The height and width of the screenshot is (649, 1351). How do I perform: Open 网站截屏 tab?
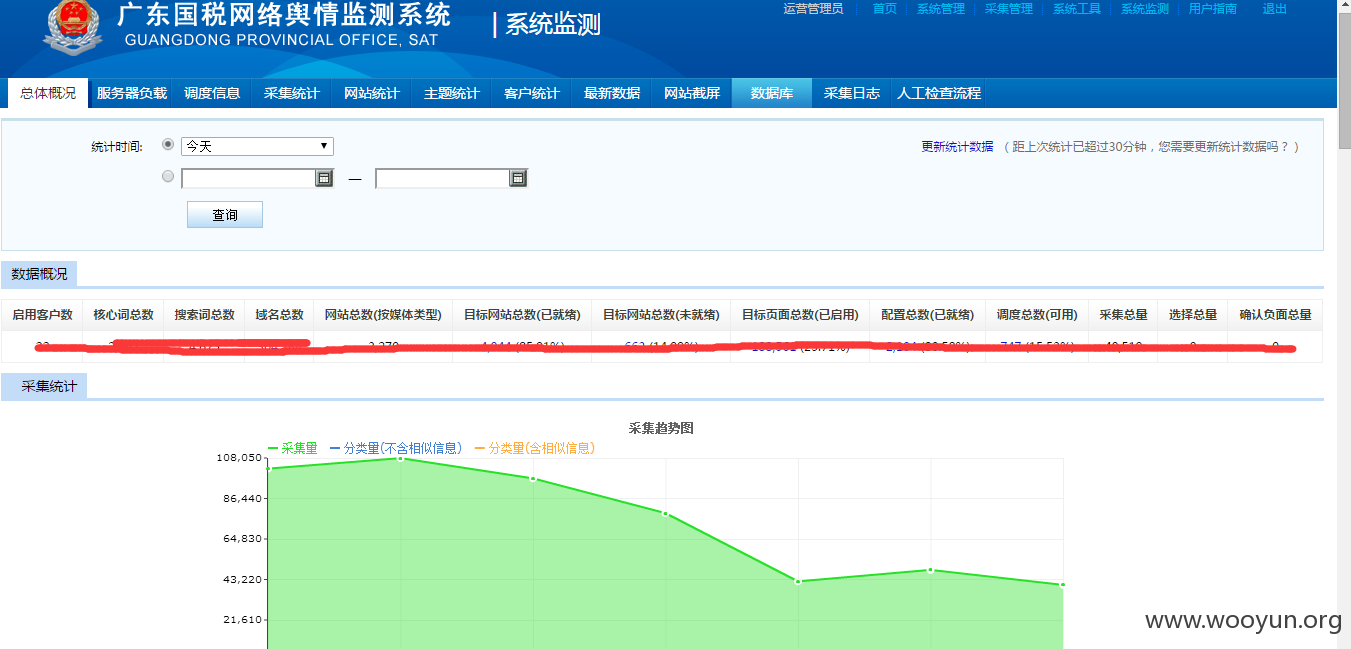[x=692, y=93]
